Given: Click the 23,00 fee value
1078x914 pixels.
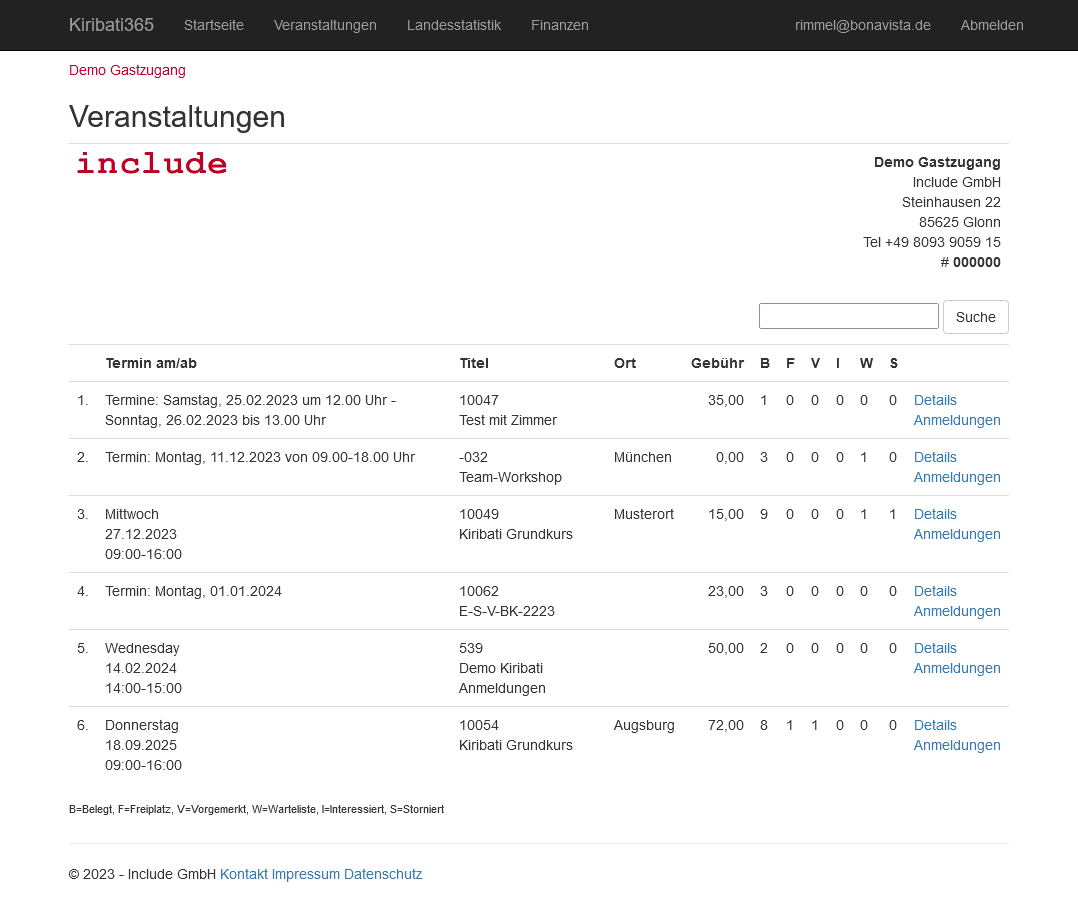Looking at the screenshot, I should coord(726,591).
